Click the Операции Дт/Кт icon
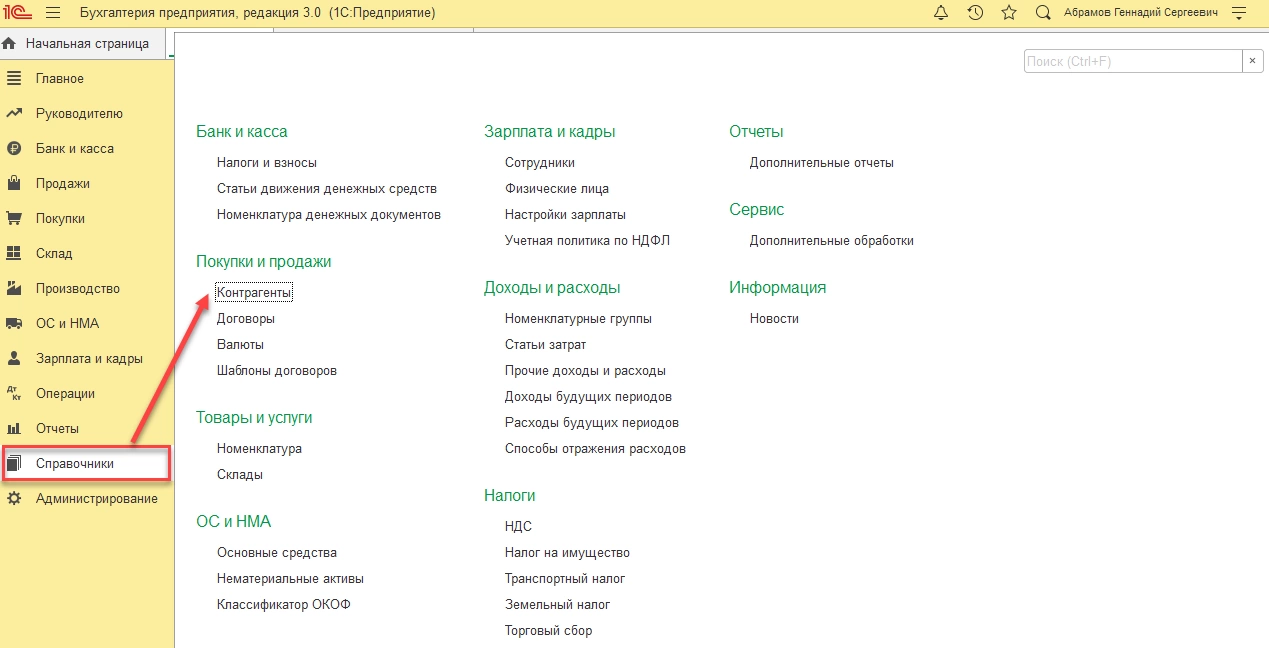This screenshot has height=648, width=1269. [x=14, y=394]
